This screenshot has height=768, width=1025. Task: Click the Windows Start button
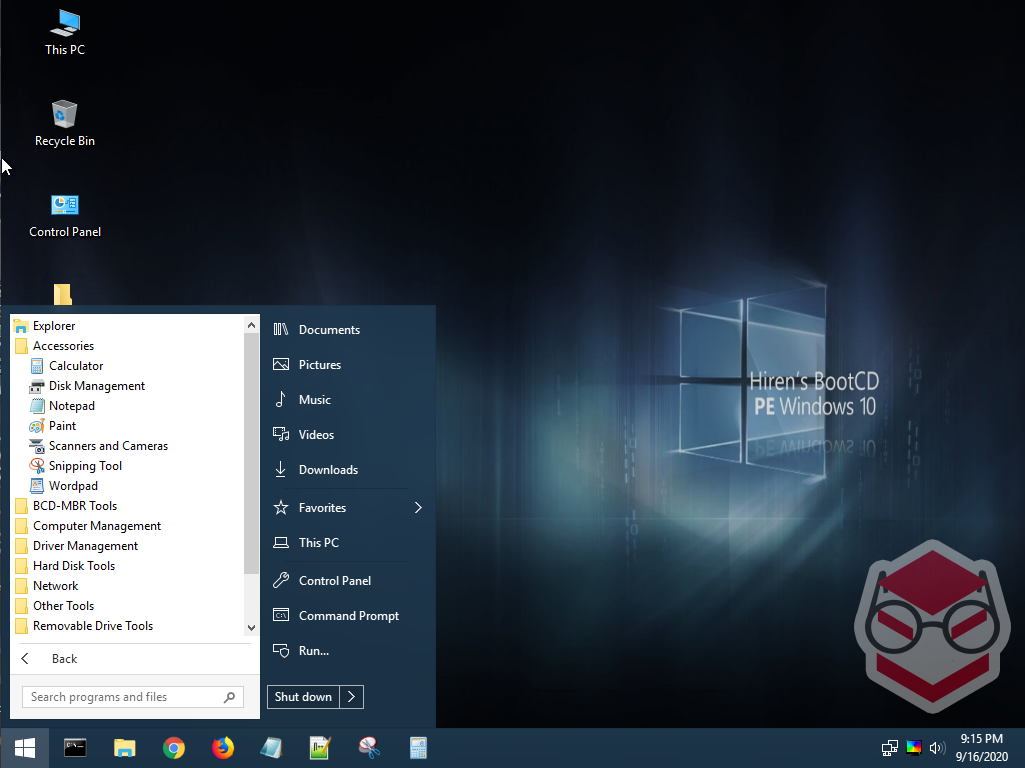pos(25,748)
